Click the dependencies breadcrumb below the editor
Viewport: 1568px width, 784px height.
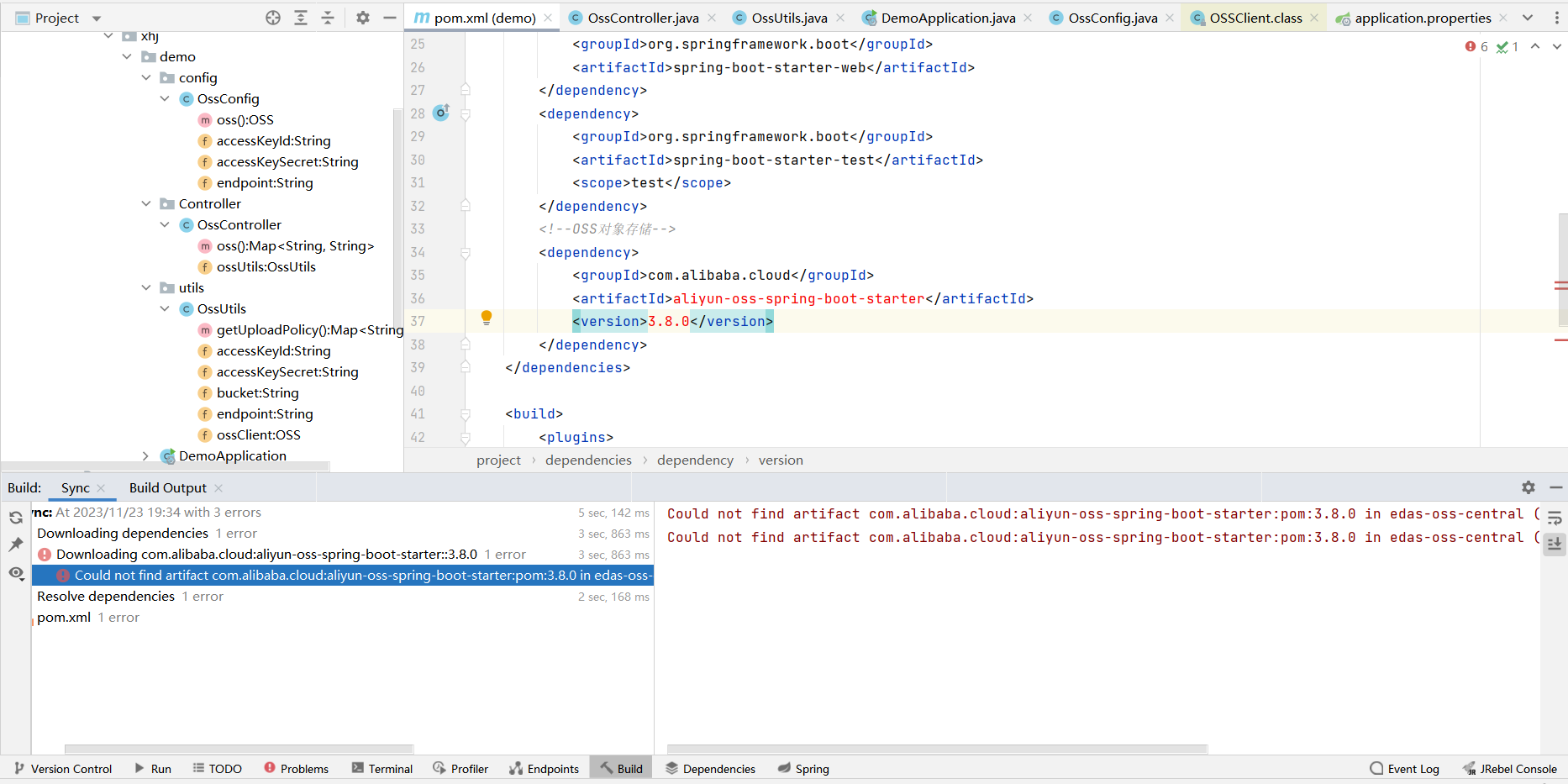(588, 460)
